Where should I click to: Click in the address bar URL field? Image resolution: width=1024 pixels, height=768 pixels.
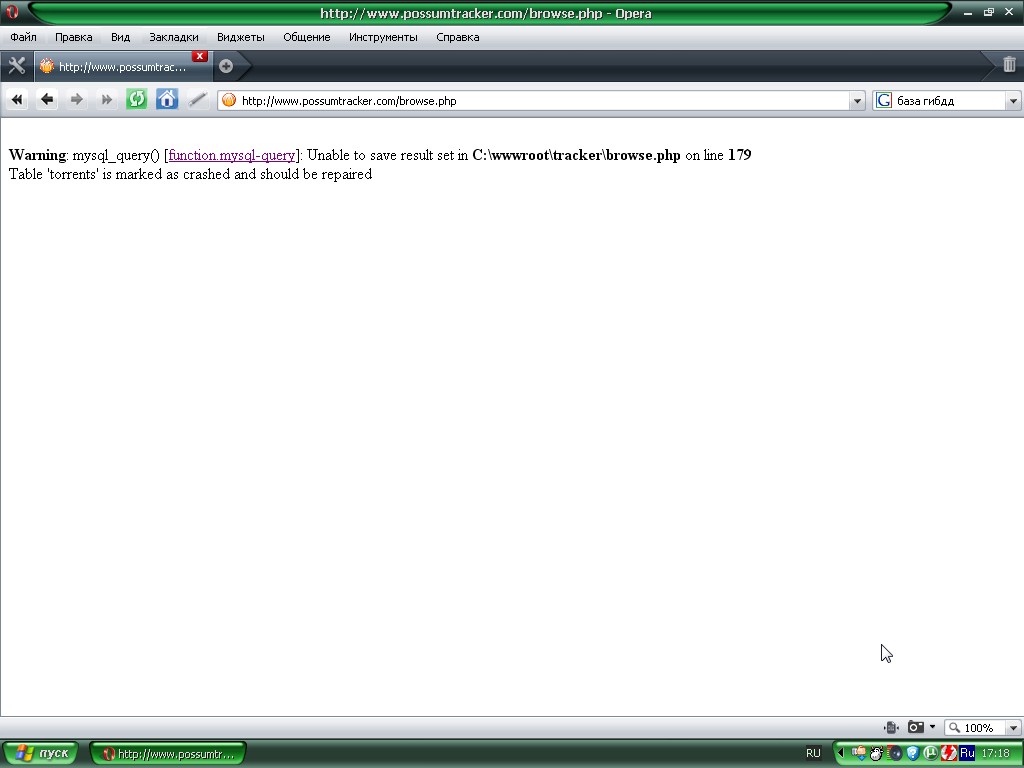pos(542,101)
